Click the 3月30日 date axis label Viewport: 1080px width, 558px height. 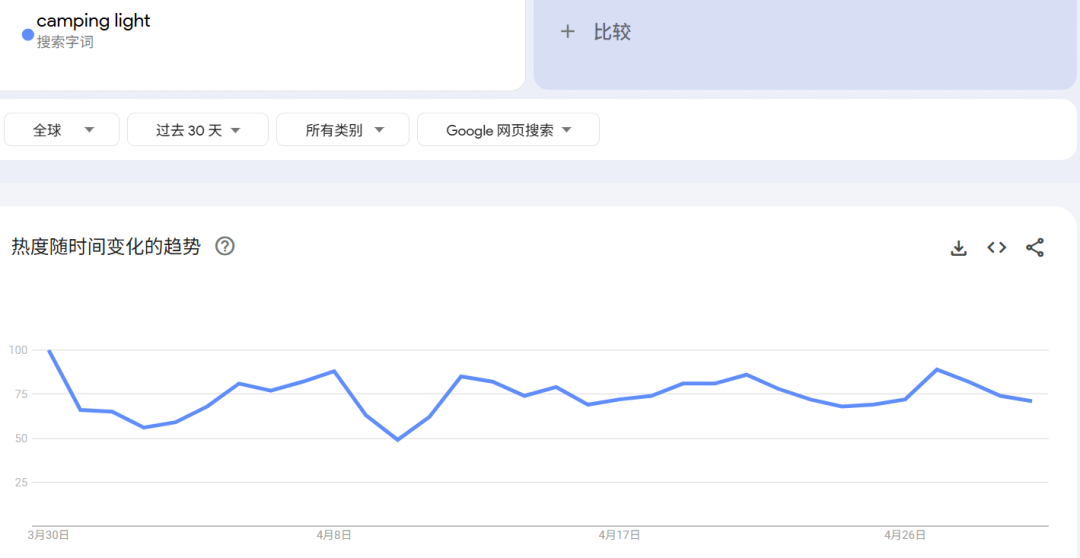pyautogui.click(x=49, y=535)
